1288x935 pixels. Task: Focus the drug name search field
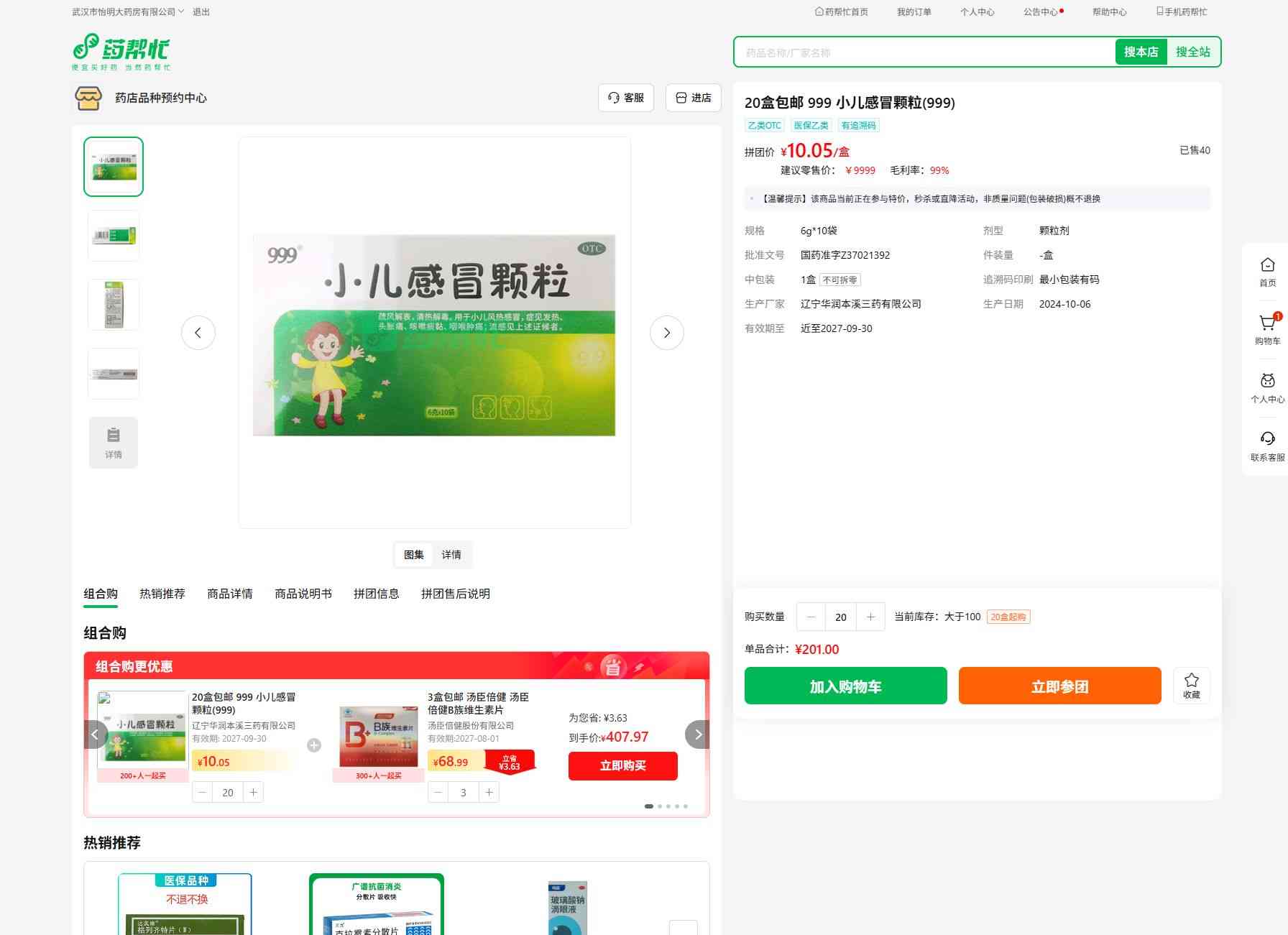coord(924,52)
